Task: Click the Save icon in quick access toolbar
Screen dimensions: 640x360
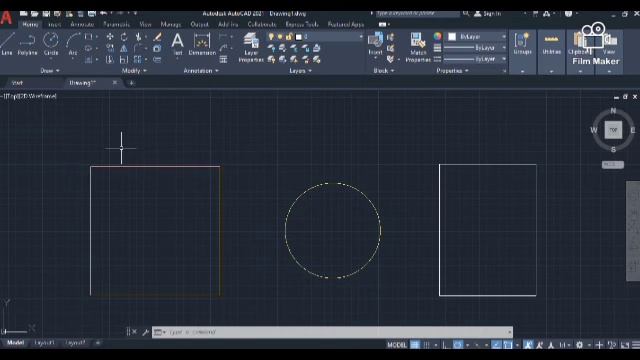Action: pos(46,13)
